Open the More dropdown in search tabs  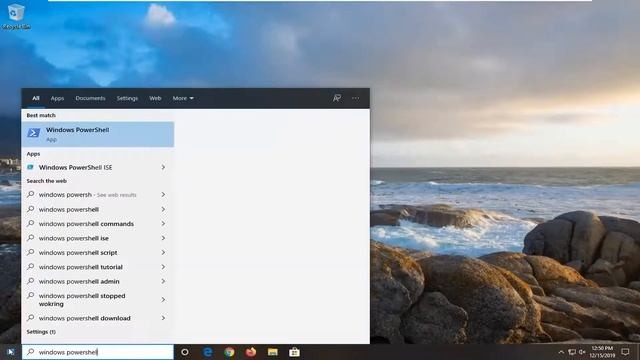pyautogui.click(x=183, y=98)
